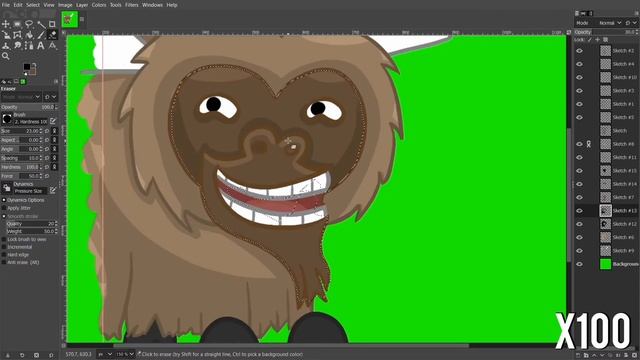Open the tool options tab configuration menu
640x360 pixels.
pyautogui.click(x=56, y=82)
